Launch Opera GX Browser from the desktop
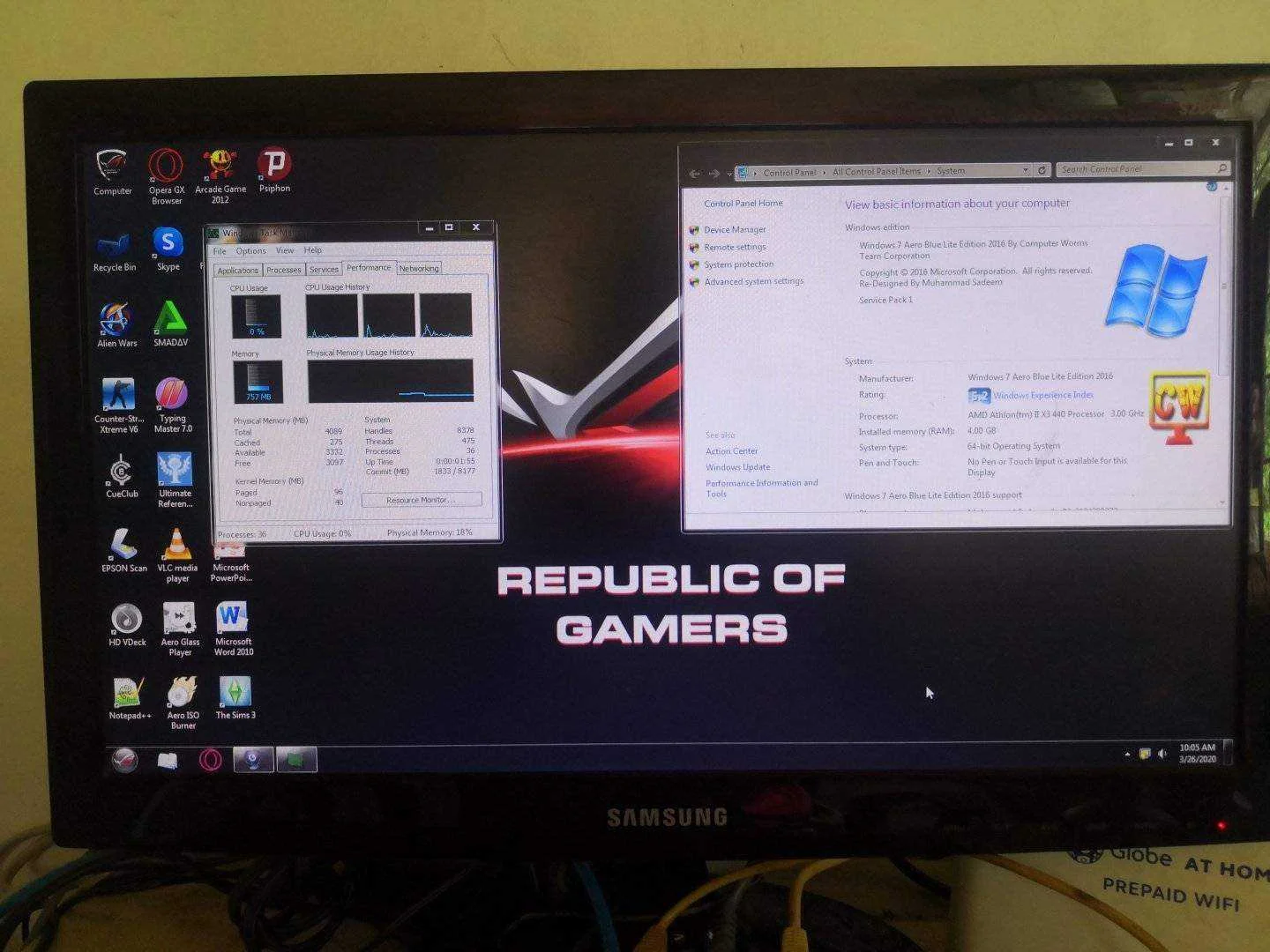This screenshot has height=952, width=1270. coord(166,176)
